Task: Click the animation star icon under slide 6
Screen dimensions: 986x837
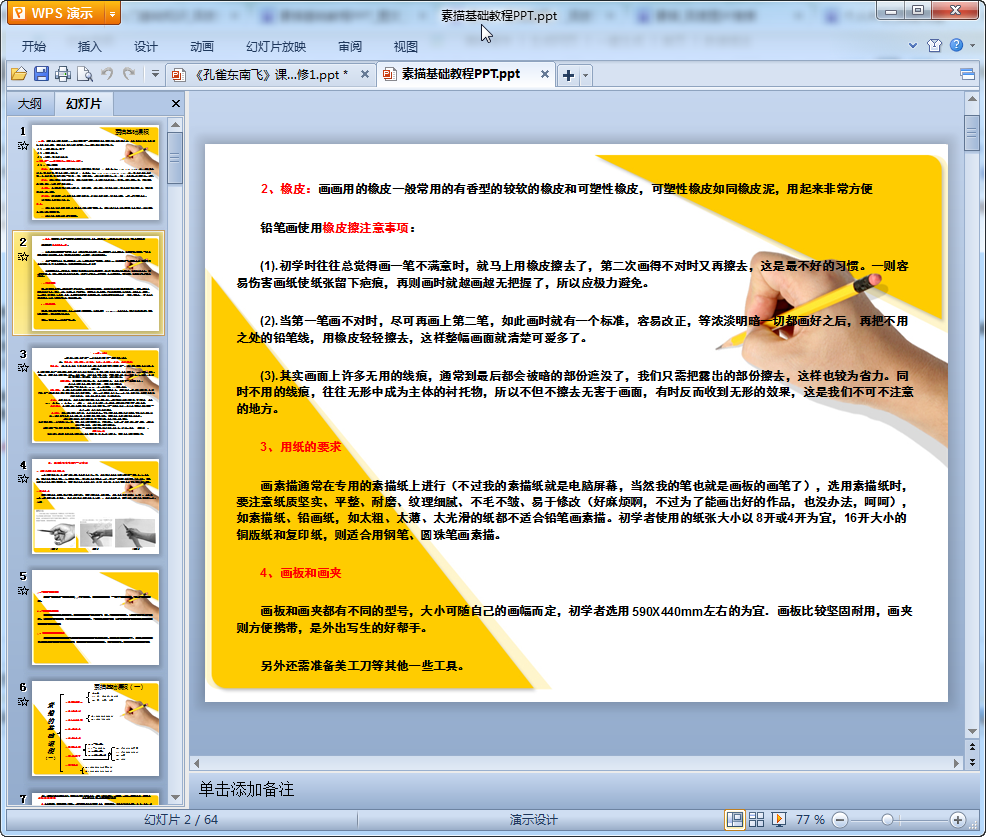Action: pyautogui.click(x=23, y=702)
